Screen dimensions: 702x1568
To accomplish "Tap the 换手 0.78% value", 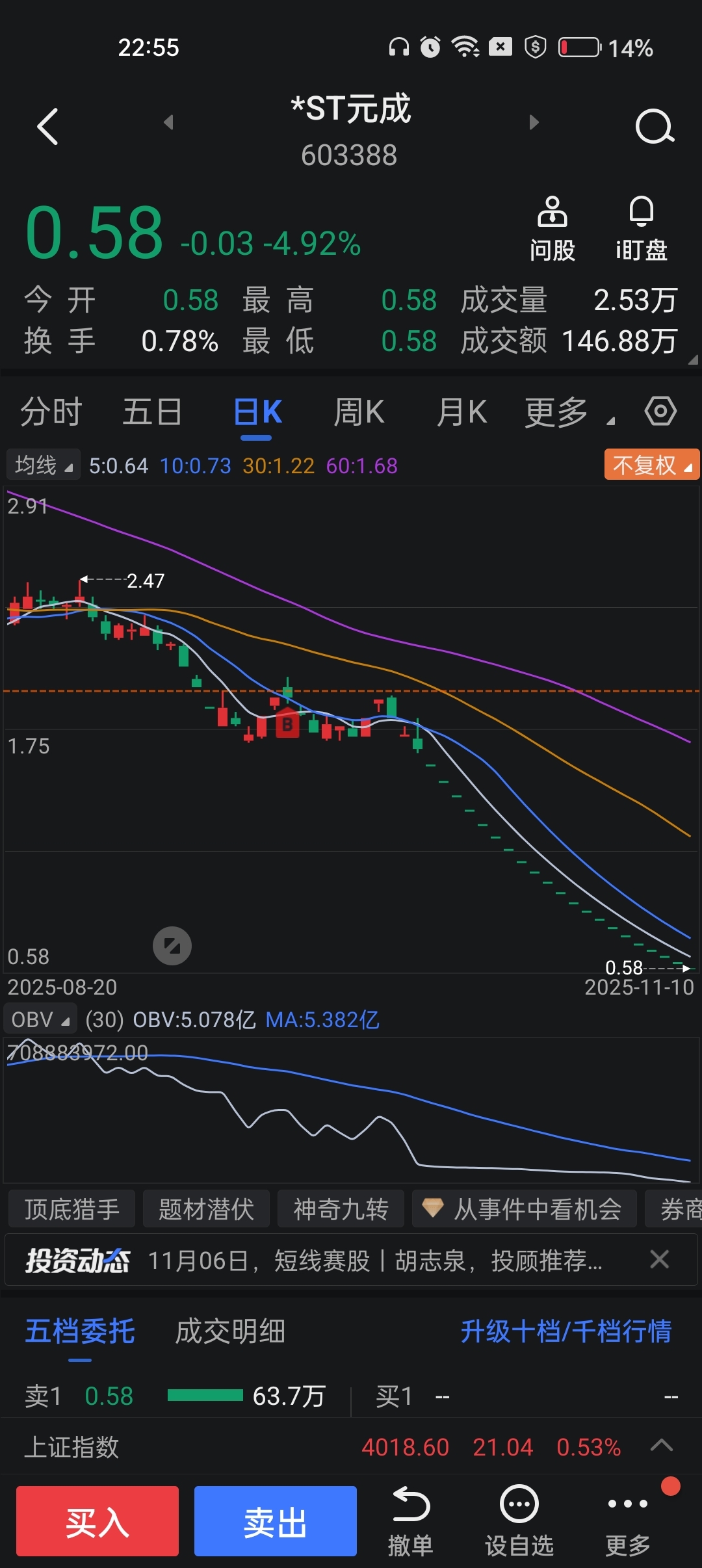I will pos(180,341).
